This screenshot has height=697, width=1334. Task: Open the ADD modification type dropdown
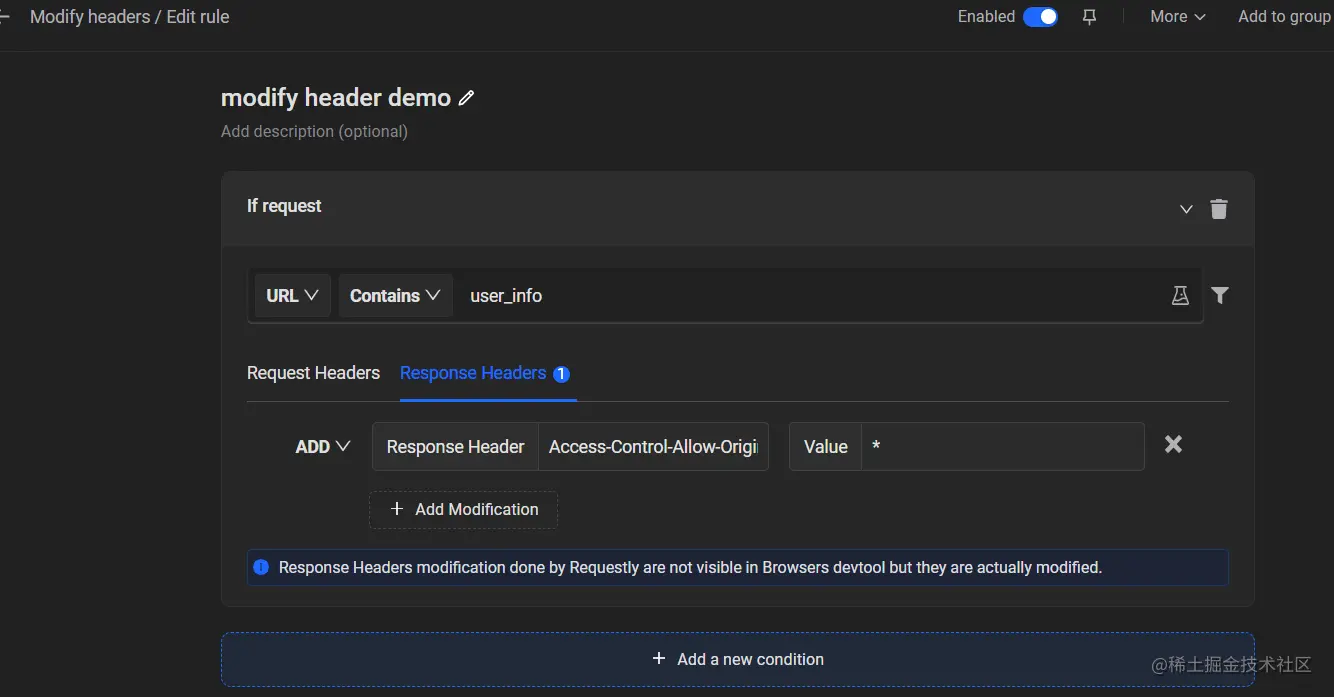pos(322,447)
